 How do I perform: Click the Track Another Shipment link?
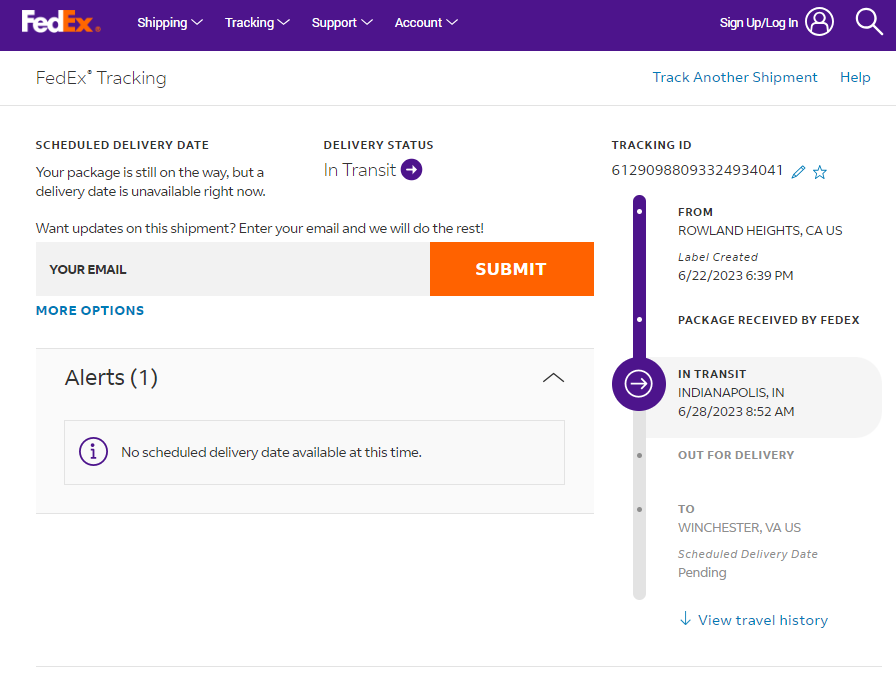(735, 77)
